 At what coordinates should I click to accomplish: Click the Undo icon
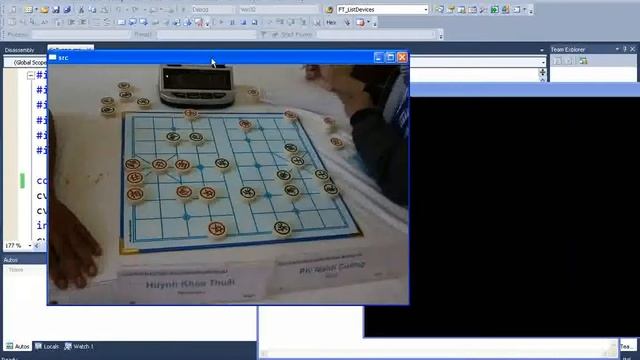click(x=118, y=9)
